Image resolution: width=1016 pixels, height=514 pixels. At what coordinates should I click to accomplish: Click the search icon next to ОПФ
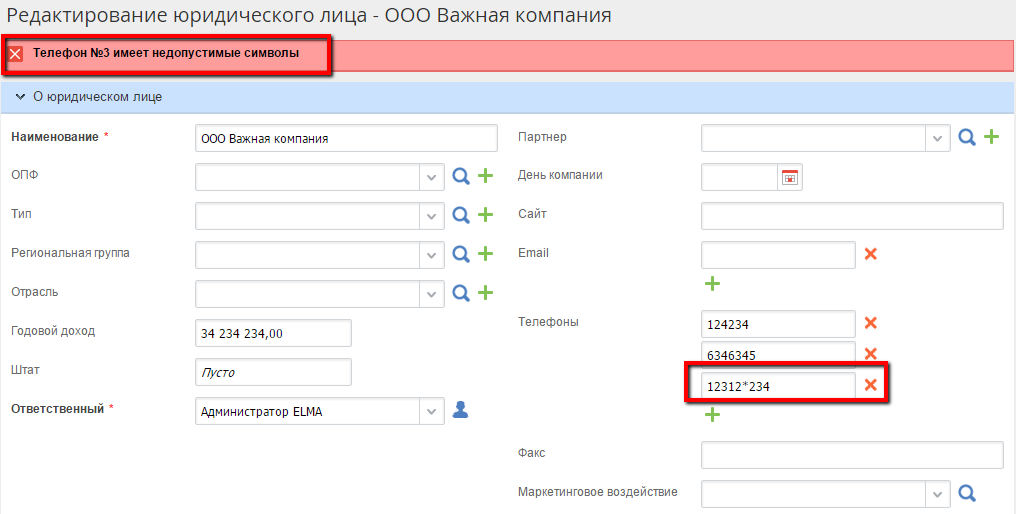(x=460, y=176)
